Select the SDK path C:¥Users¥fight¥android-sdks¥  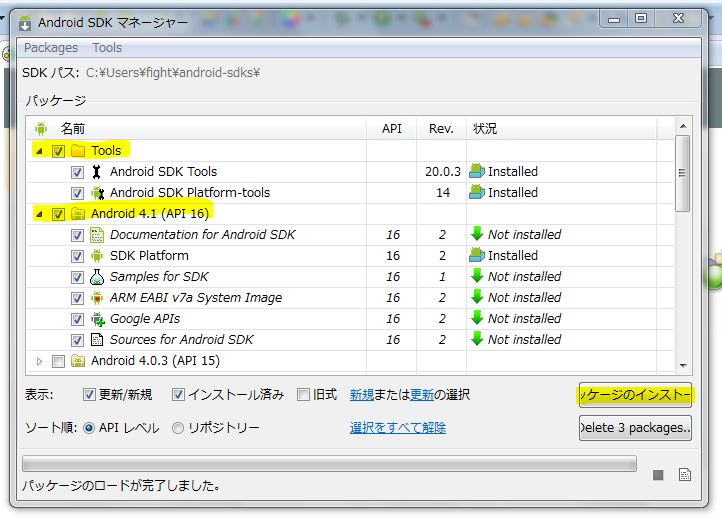(173, 73)
